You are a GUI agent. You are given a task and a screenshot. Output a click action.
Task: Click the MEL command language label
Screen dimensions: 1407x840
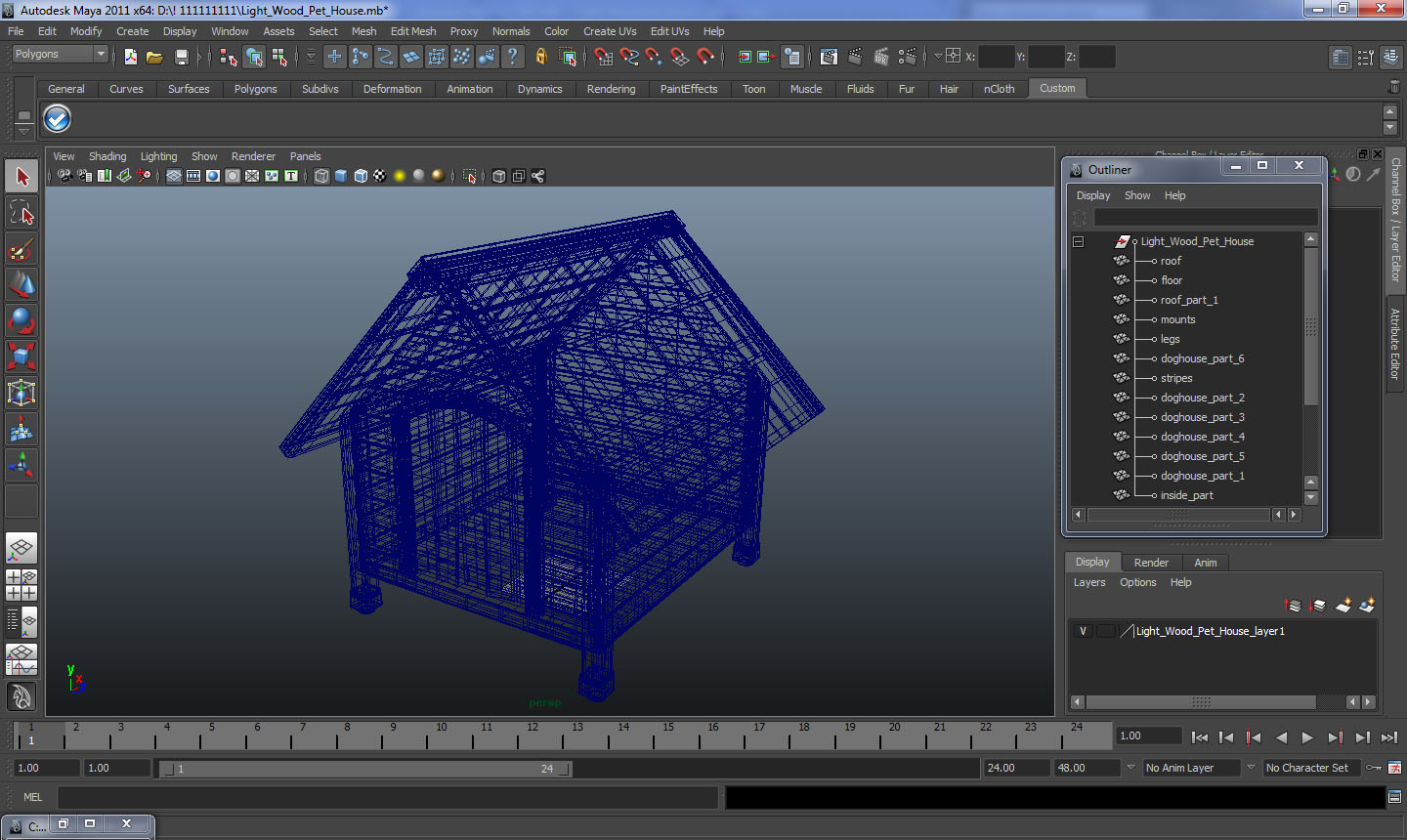point(33,797)
